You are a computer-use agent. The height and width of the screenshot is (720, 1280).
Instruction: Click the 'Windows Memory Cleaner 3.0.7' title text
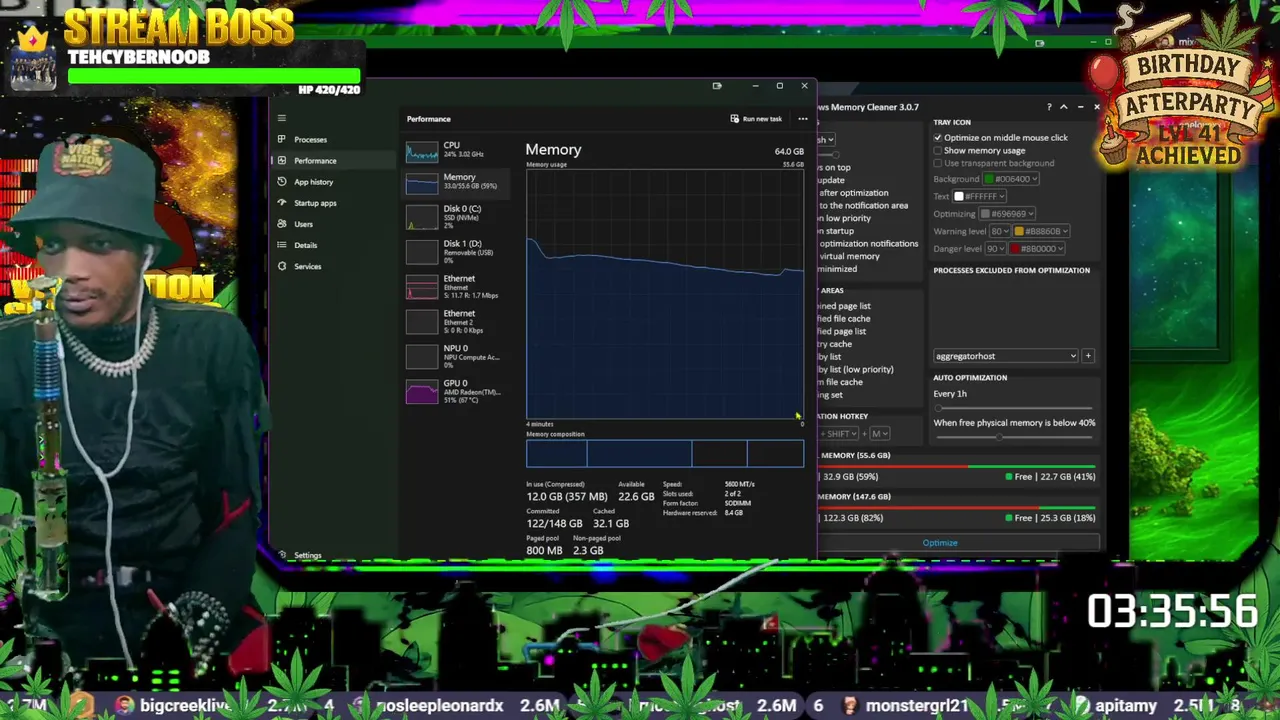(868, 107)
